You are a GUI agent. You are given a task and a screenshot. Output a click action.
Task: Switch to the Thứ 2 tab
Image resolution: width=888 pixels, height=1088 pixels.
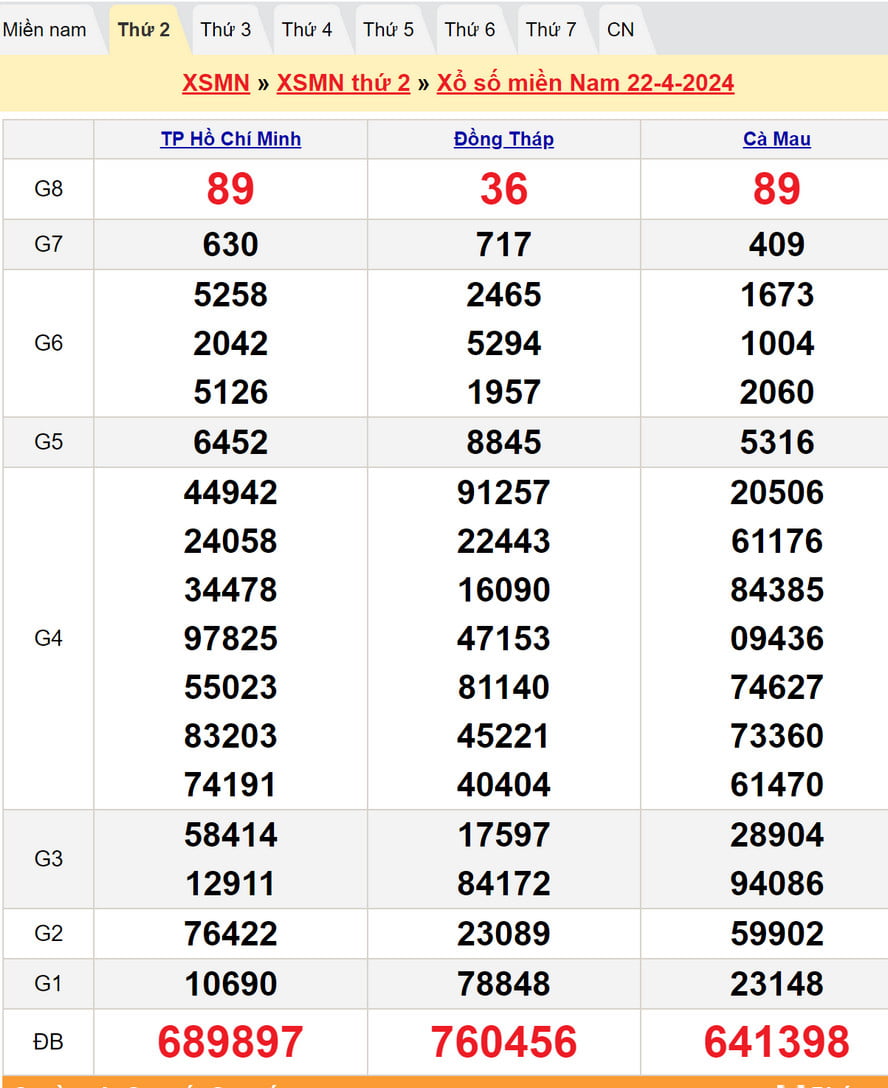(x=143, y=30)
